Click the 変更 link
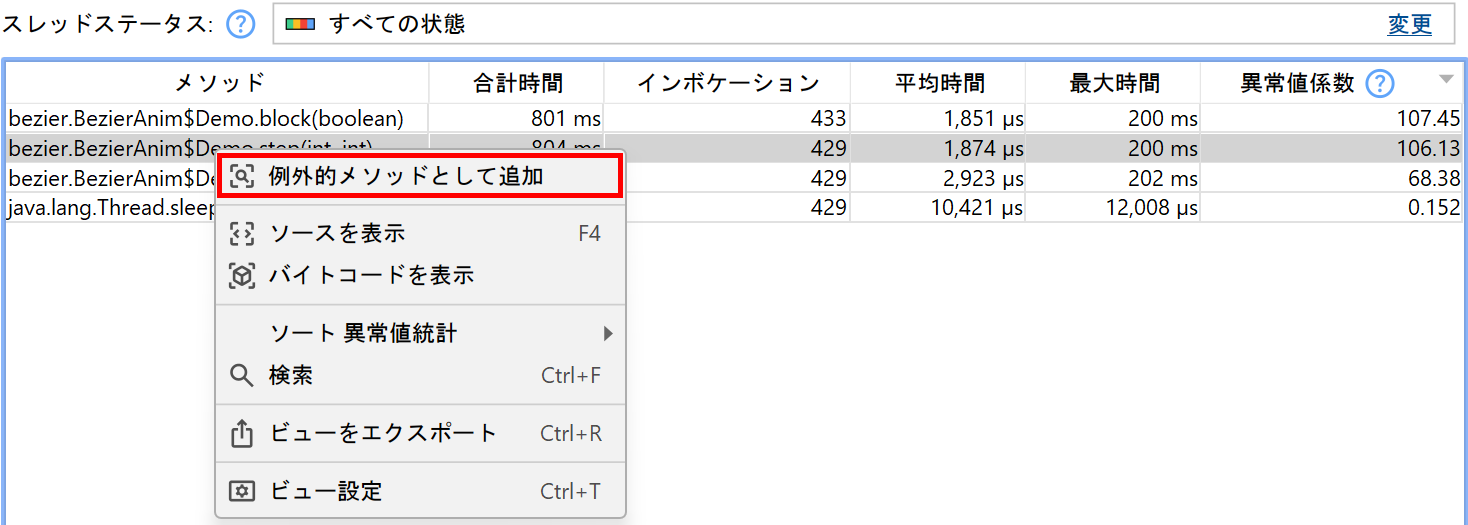Image resolution: width=1468 pixels, height=525 pixels. [1409, 24]
